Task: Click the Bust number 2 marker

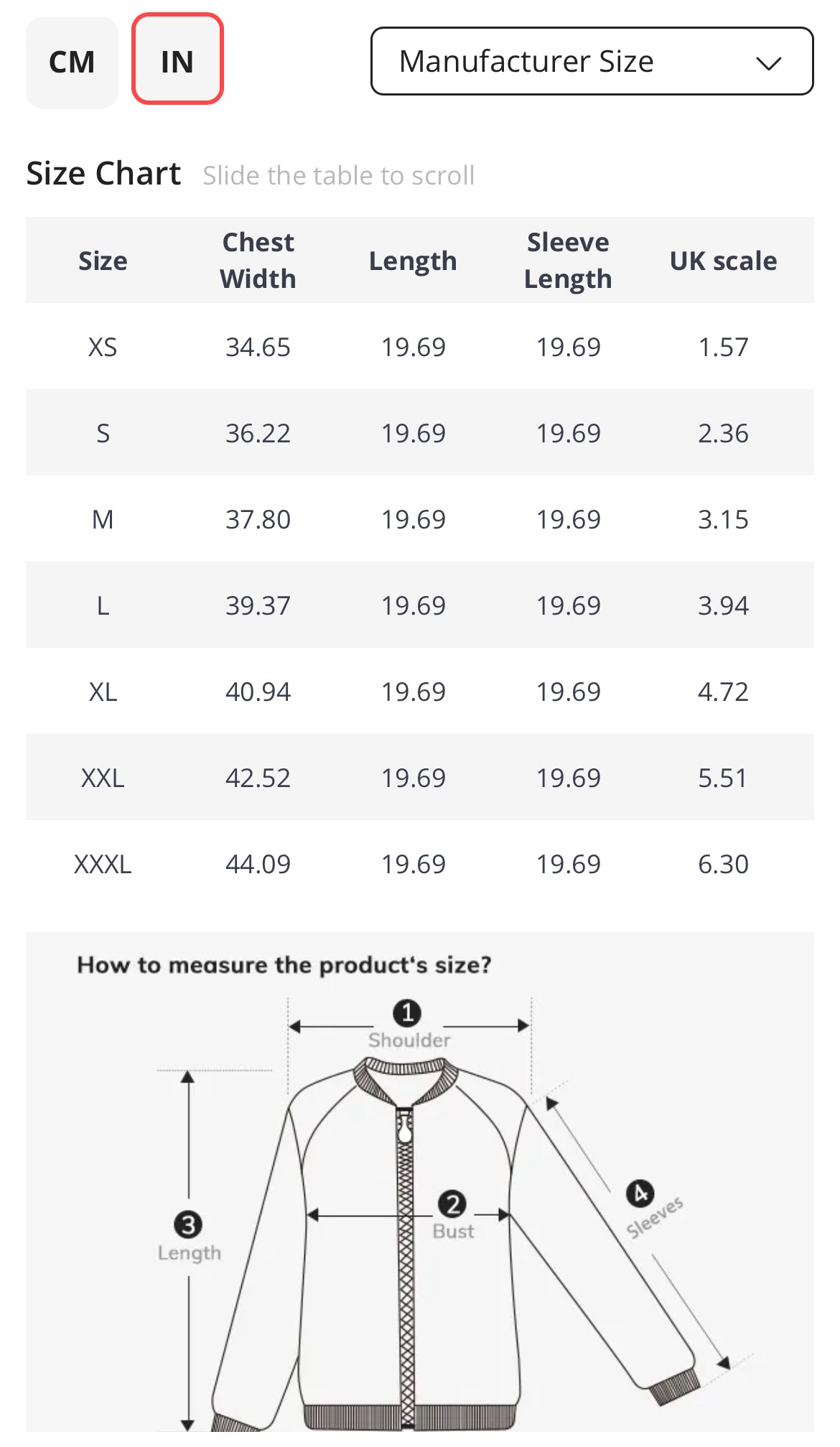Action: (452, 1204)
